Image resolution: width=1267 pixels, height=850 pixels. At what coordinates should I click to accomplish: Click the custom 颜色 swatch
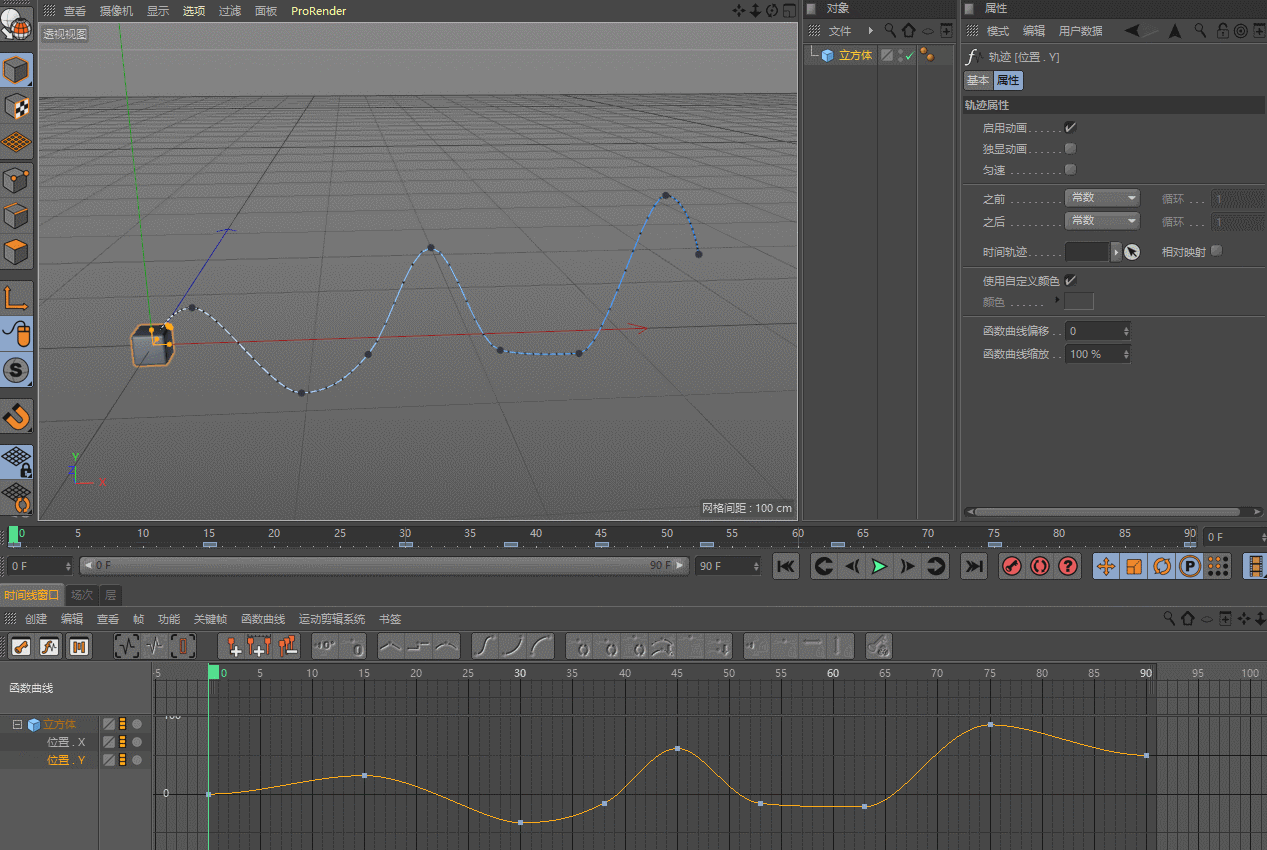pos(1079,301)
